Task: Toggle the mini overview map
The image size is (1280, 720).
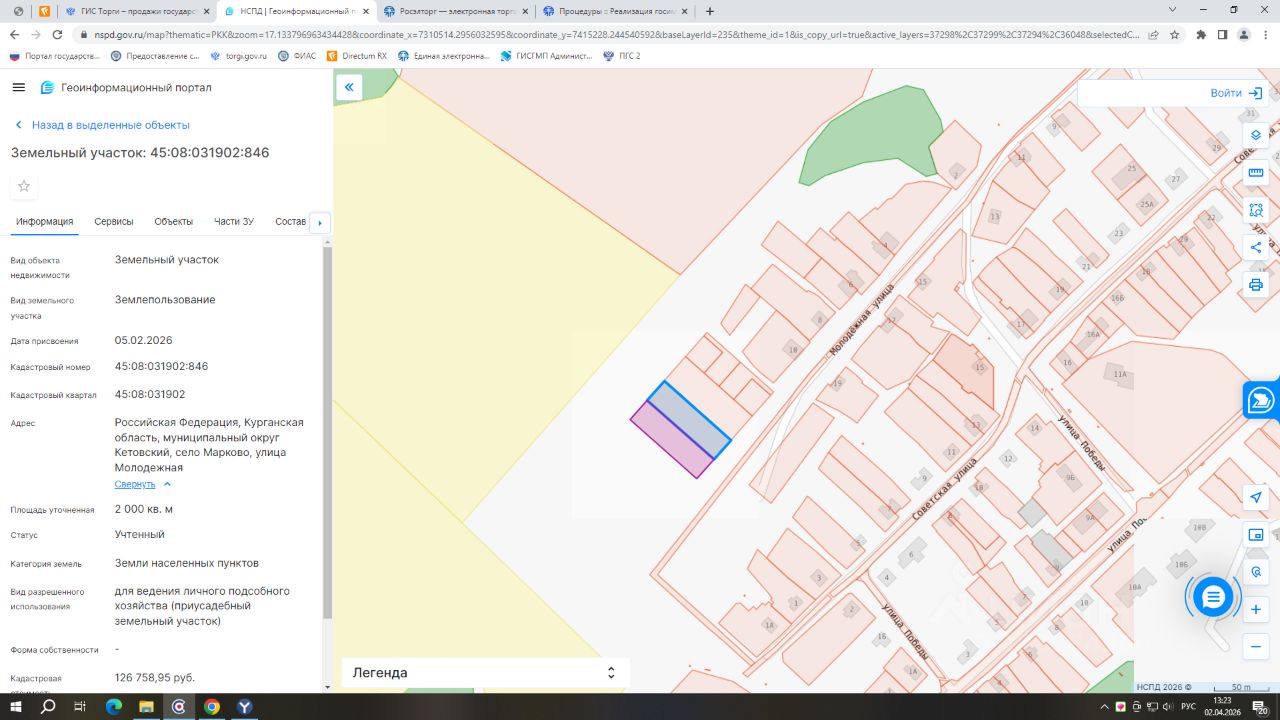Action: click(x=1256, y=535)
